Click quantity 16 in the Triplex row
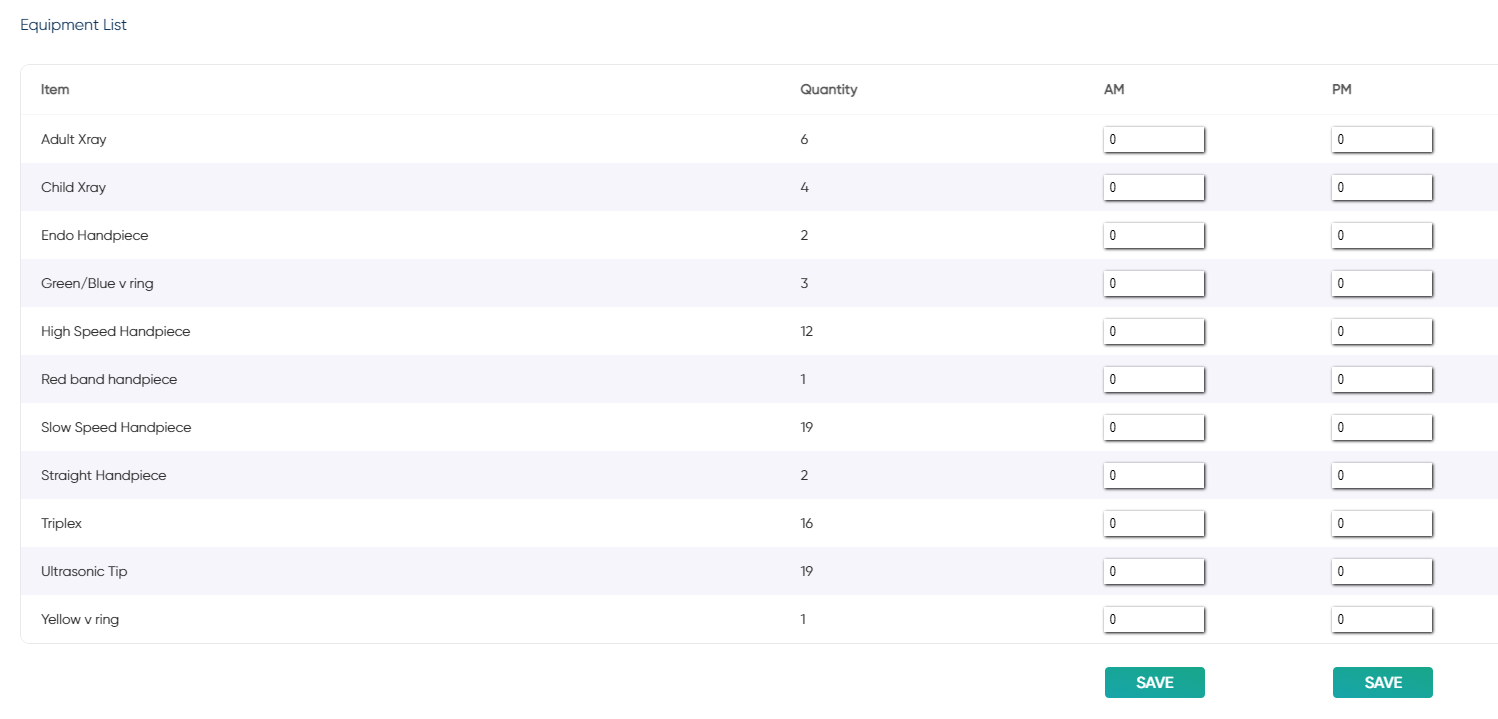1498x719 pixels. (x=807, y=524)
